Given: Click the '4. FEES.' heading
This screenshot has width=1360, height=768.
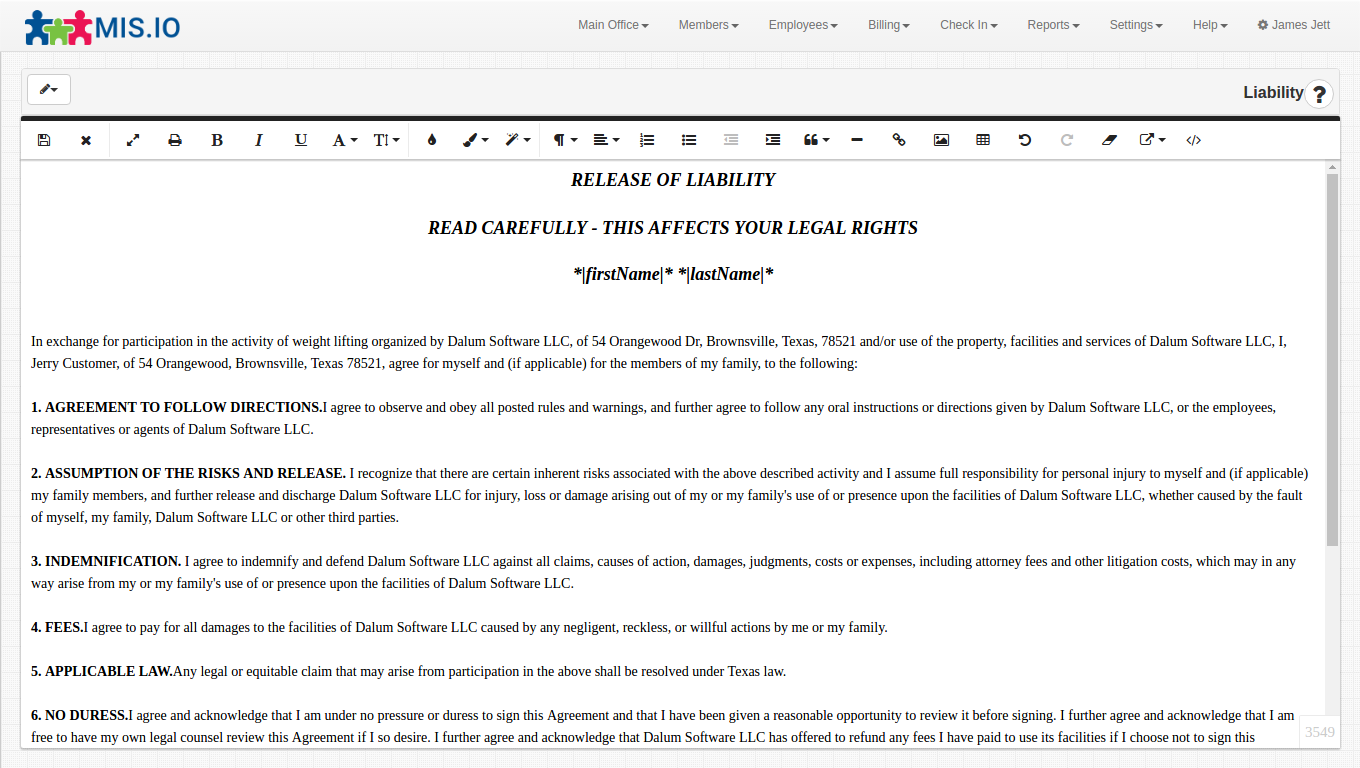Looking at the screenshot, I should coord(57,628).
